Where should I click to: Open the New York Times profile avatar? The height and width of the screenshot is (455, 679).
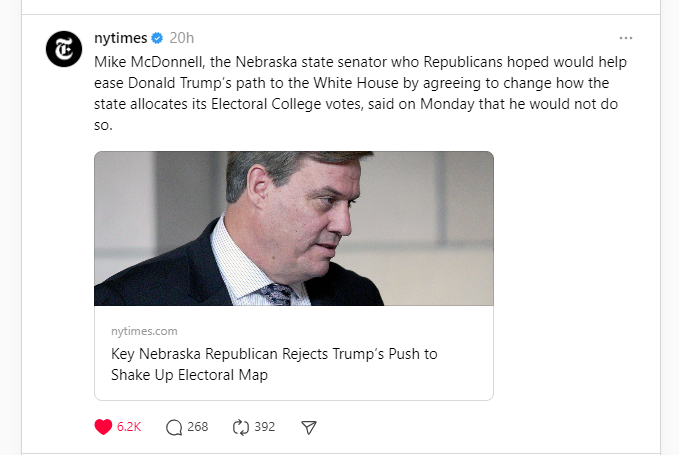tap(64, 49)
